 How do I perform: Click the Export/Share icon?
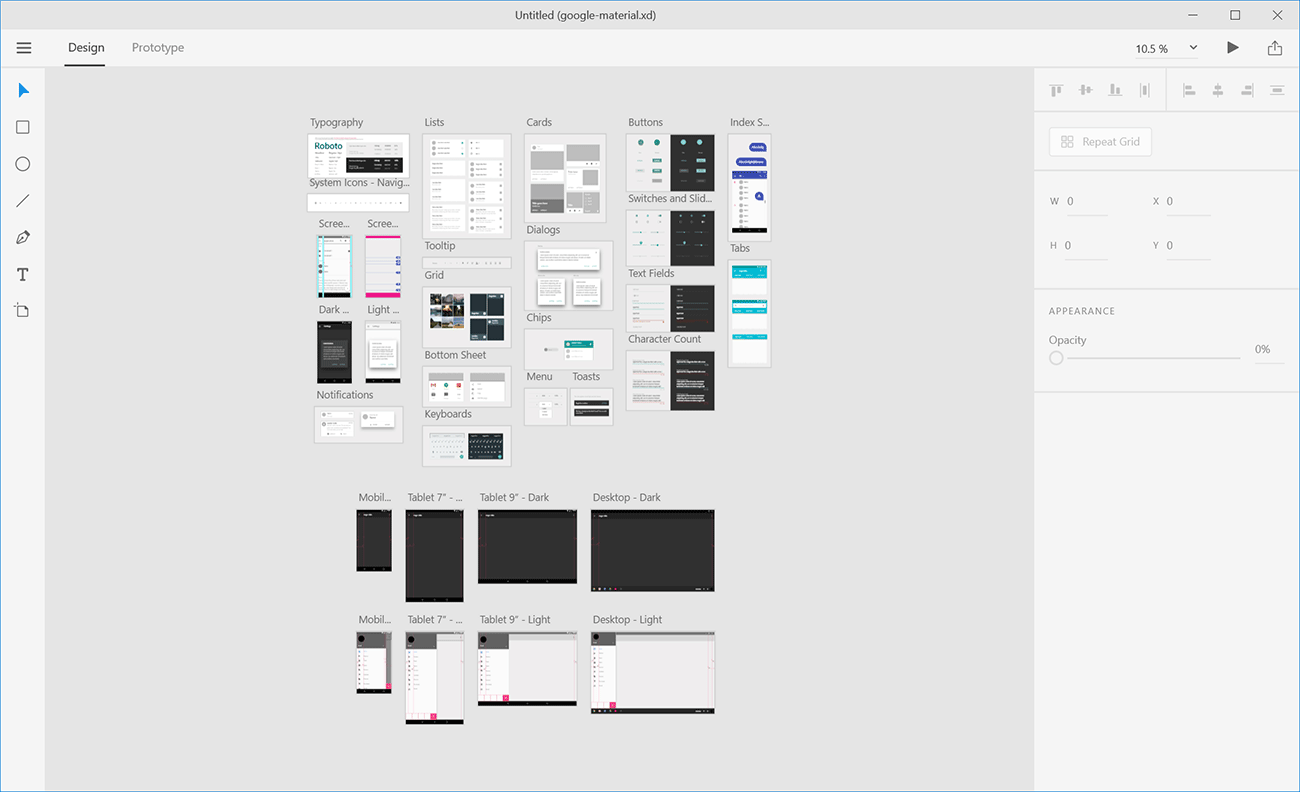(x=1274, y=47)
